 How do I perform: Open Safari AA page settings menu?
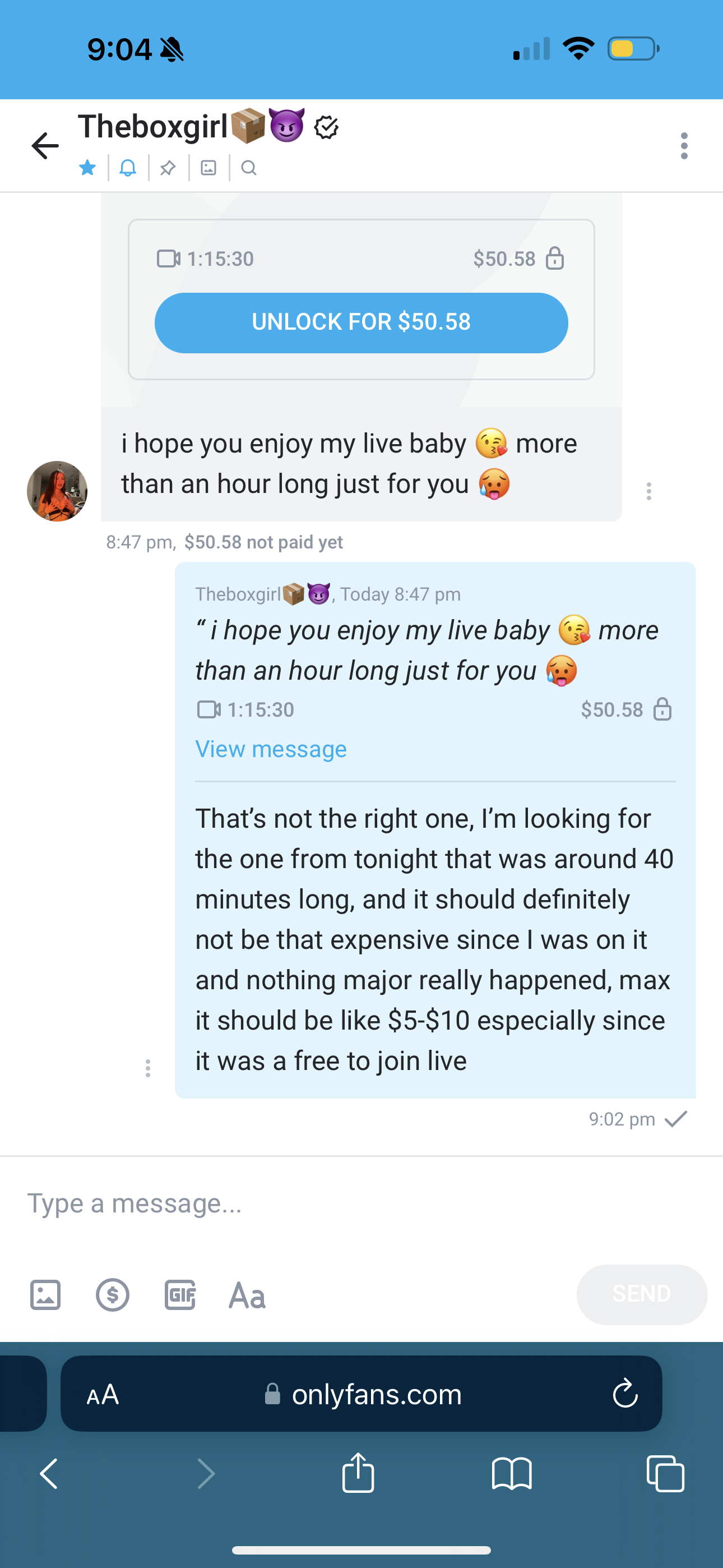click(102, 1394)
